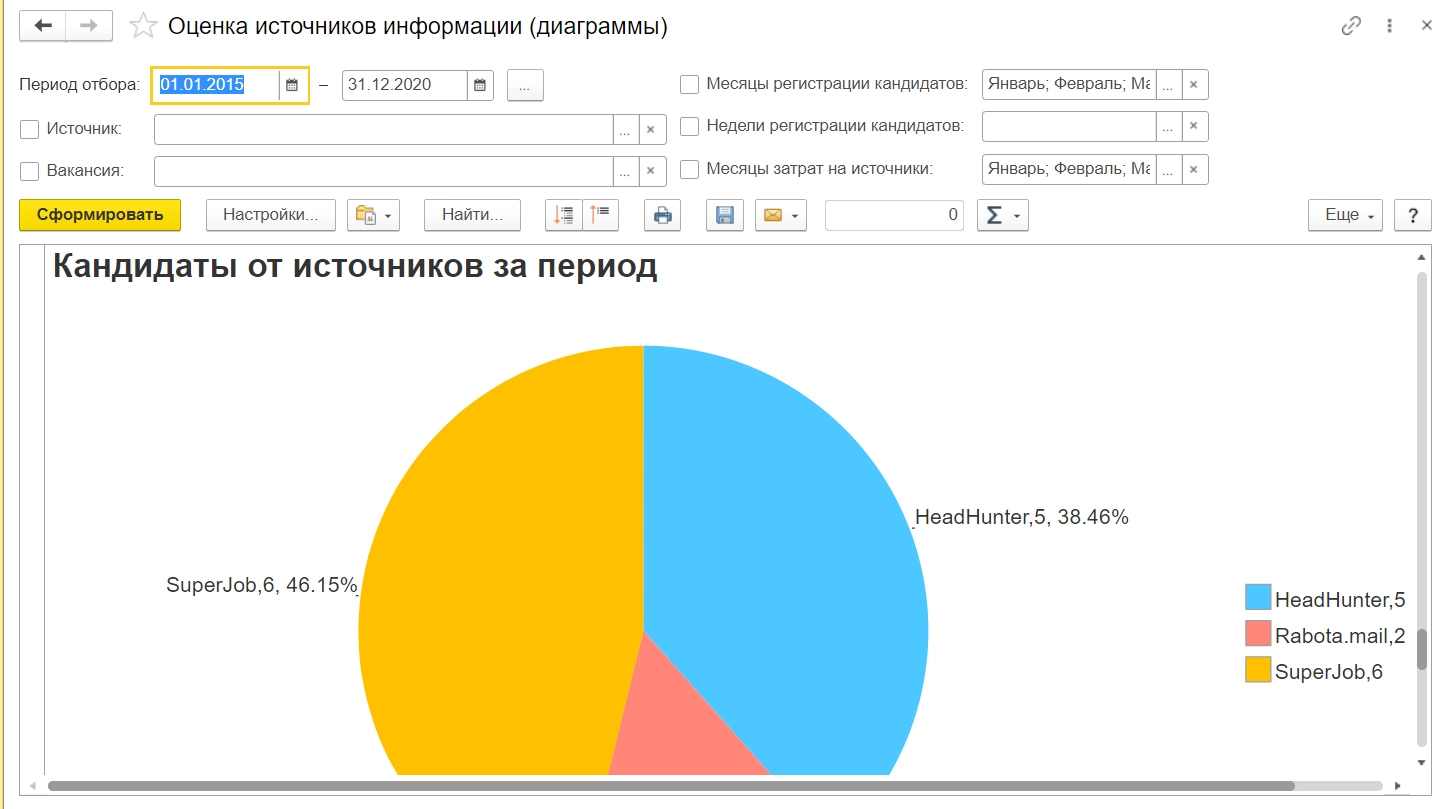
Task: Print the report with printer icon
Action: pyautogui.click(x=662, y=215)
